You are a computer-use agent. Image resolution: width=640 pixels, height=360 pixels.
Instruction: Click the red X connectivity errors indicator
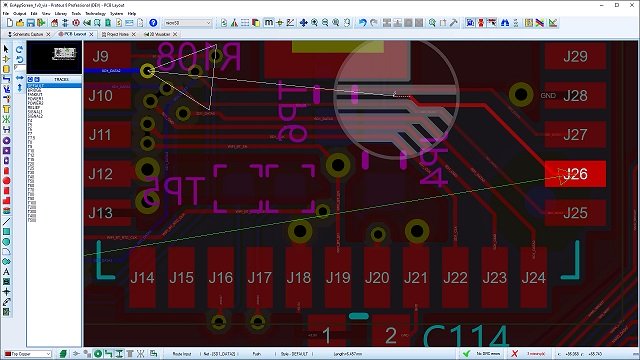(515, 354)
